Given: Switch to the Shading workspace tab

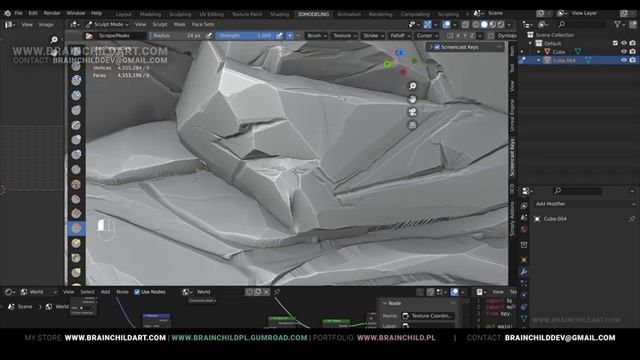Looking at the screenshot, I should 280,14.
